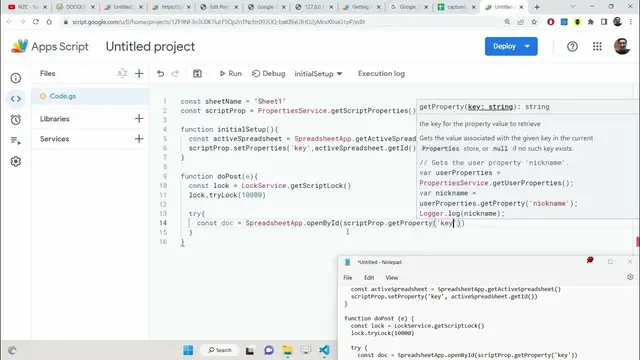Click the blue Deploy button
The image size is (640, 360).
(x=511, y=46)
